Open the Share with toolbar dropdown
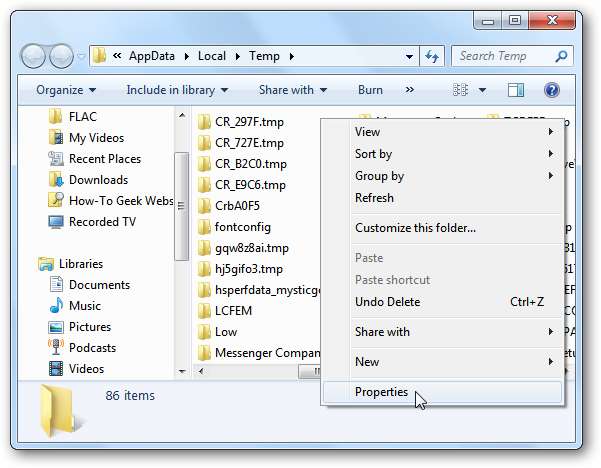 [x=291, y=90]
